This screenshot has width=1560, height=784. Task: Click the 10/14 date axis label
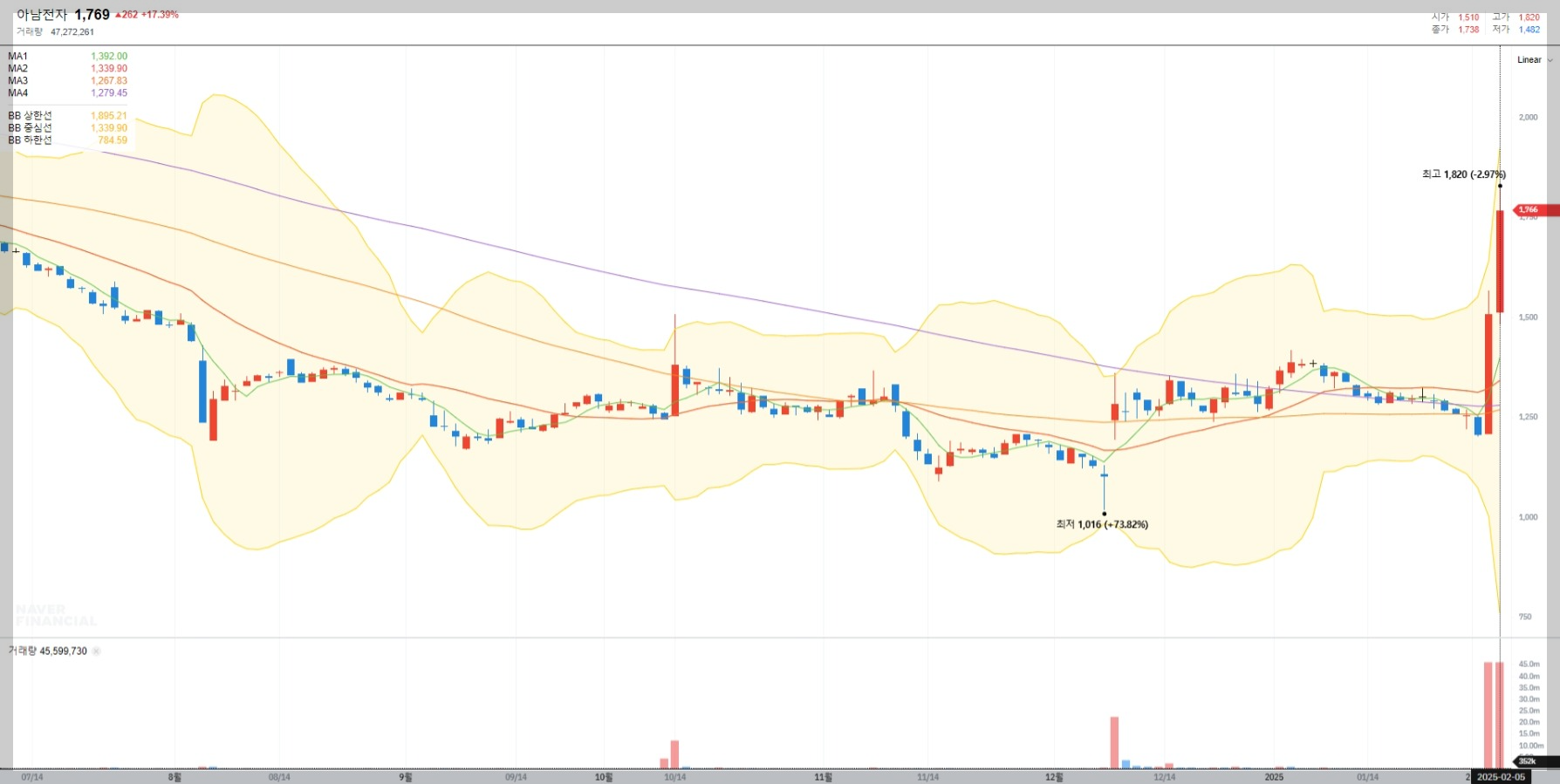click(x=674, y=777)
